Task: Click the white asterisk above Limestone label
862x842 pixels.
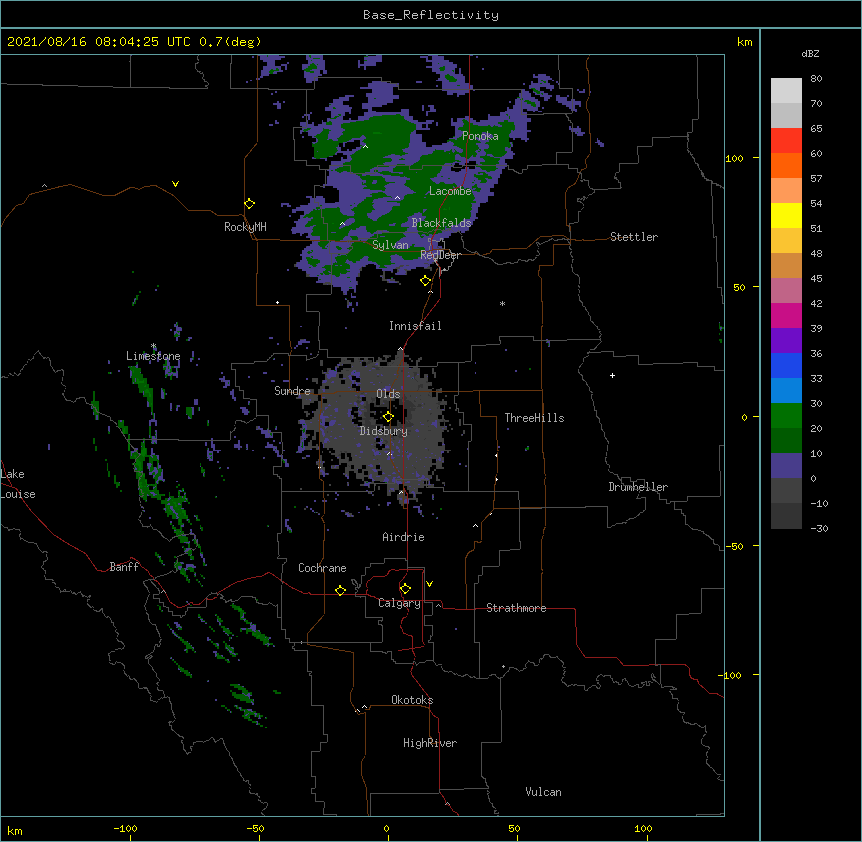Action: (154, 346)
